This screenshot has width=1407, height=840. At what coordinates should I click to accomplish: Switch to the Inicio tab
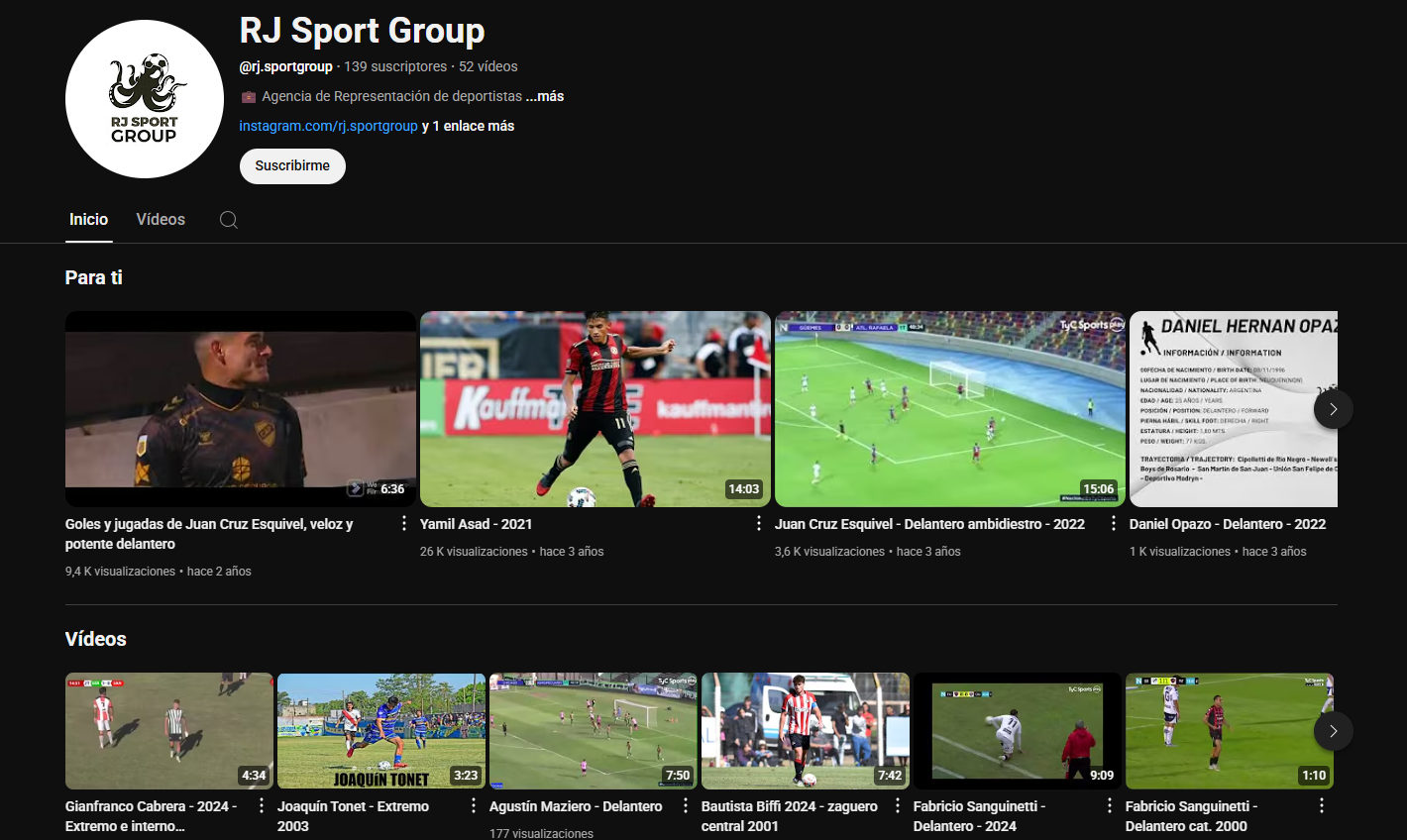tap(89, 219)
